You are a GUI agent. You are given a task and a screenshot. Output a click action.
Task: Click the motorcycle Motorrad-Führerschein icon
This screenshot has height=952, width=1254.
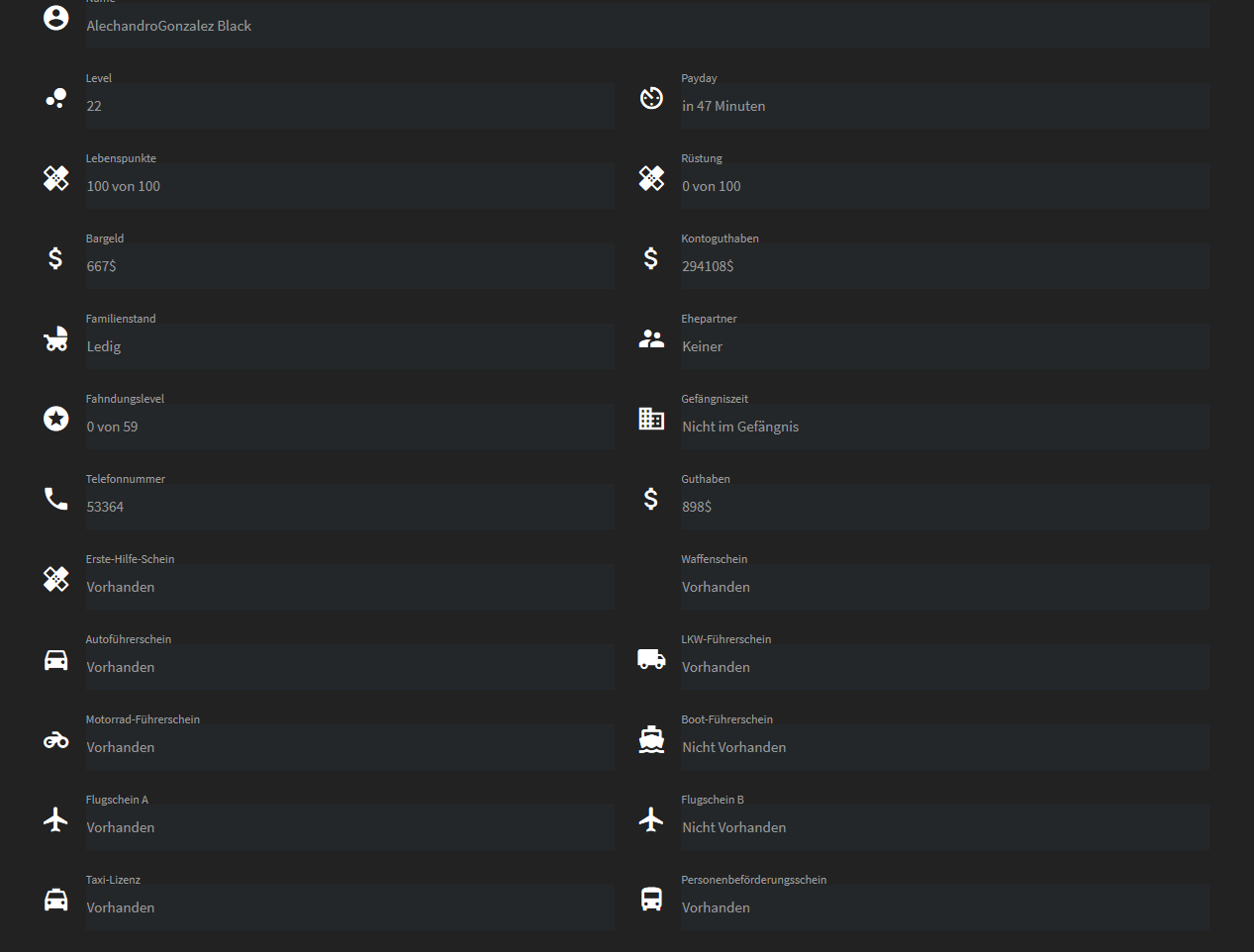tap(56, 739)
